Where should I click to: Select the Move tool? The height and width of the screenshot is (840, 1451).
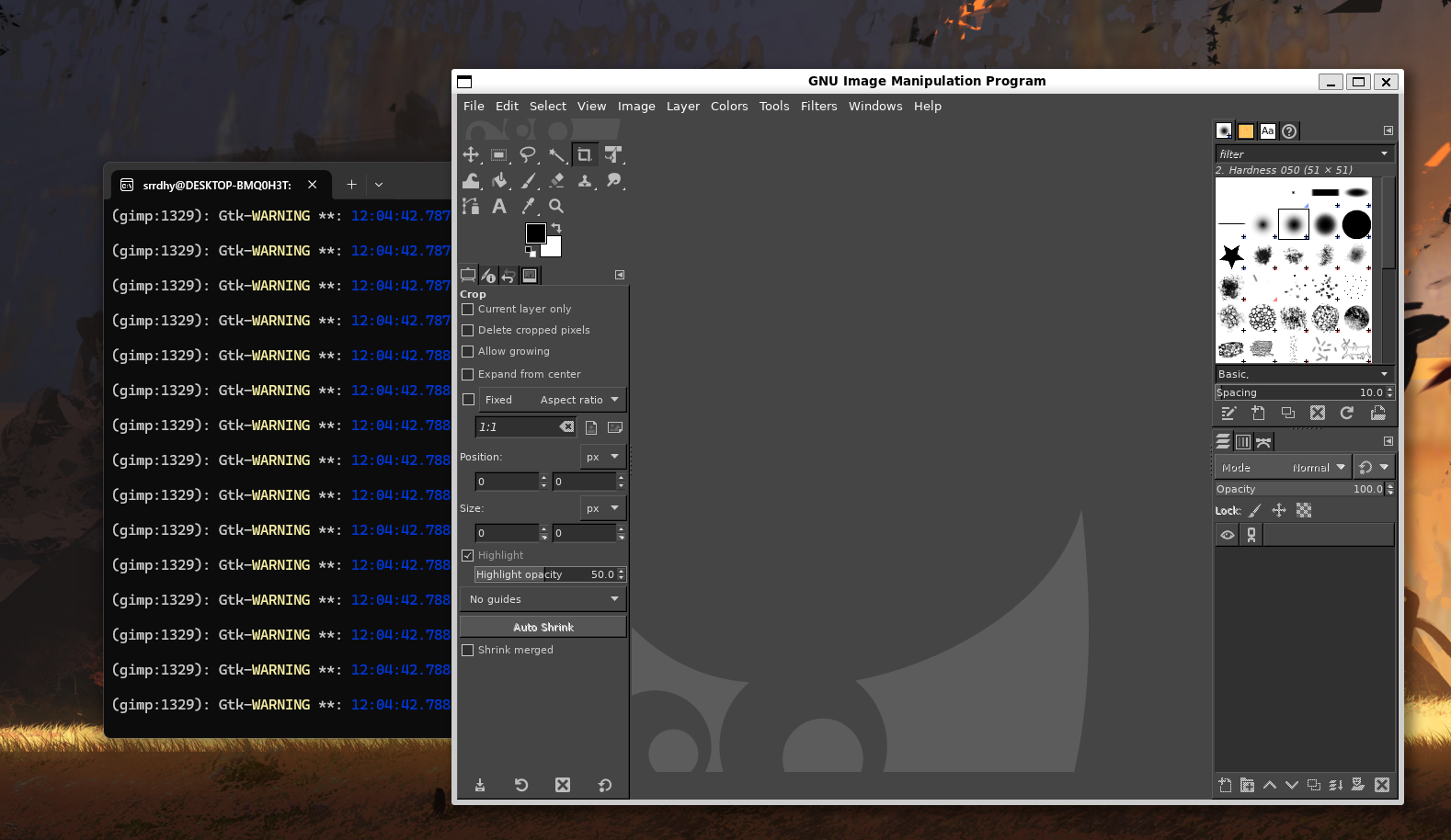coord(471,154)
